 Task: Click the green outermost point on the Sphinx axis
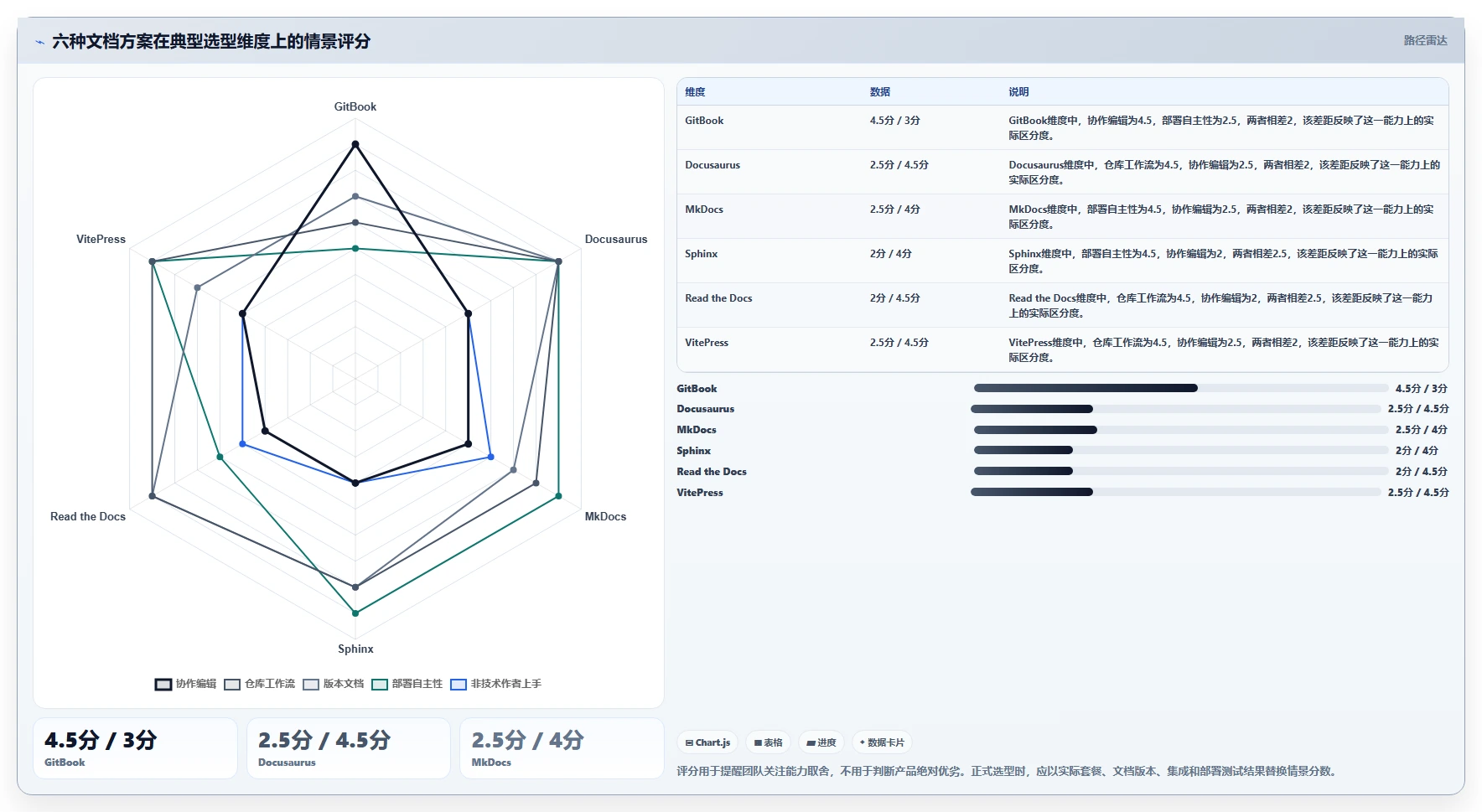point(355,613)
